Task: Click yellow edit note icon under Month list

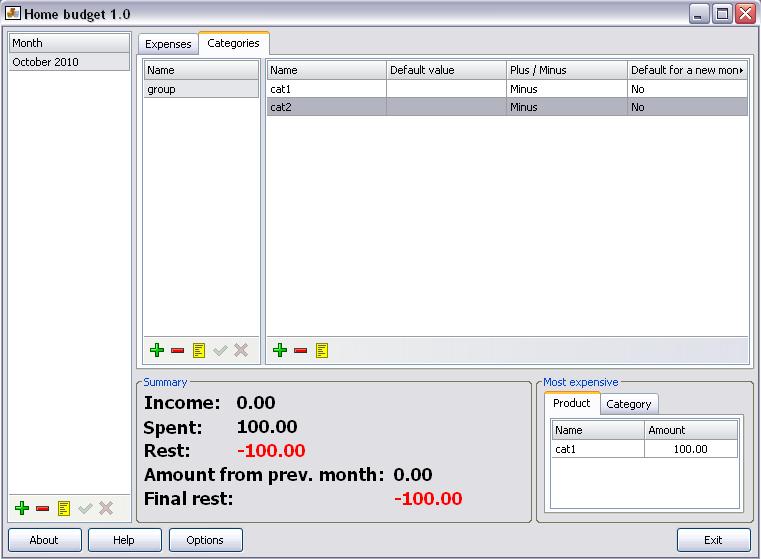Action: (64, 508)
